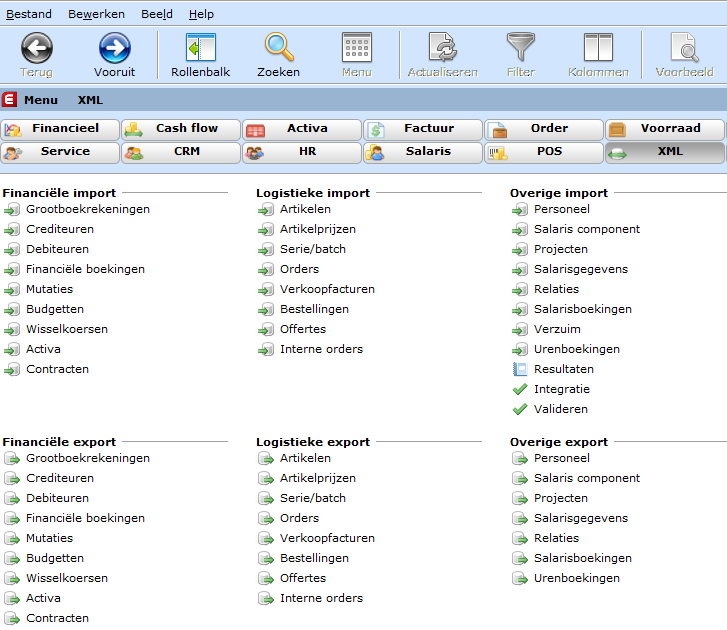Switch to the Financieel tab
This screenshot has height=630, width=727.
point(61,129)
